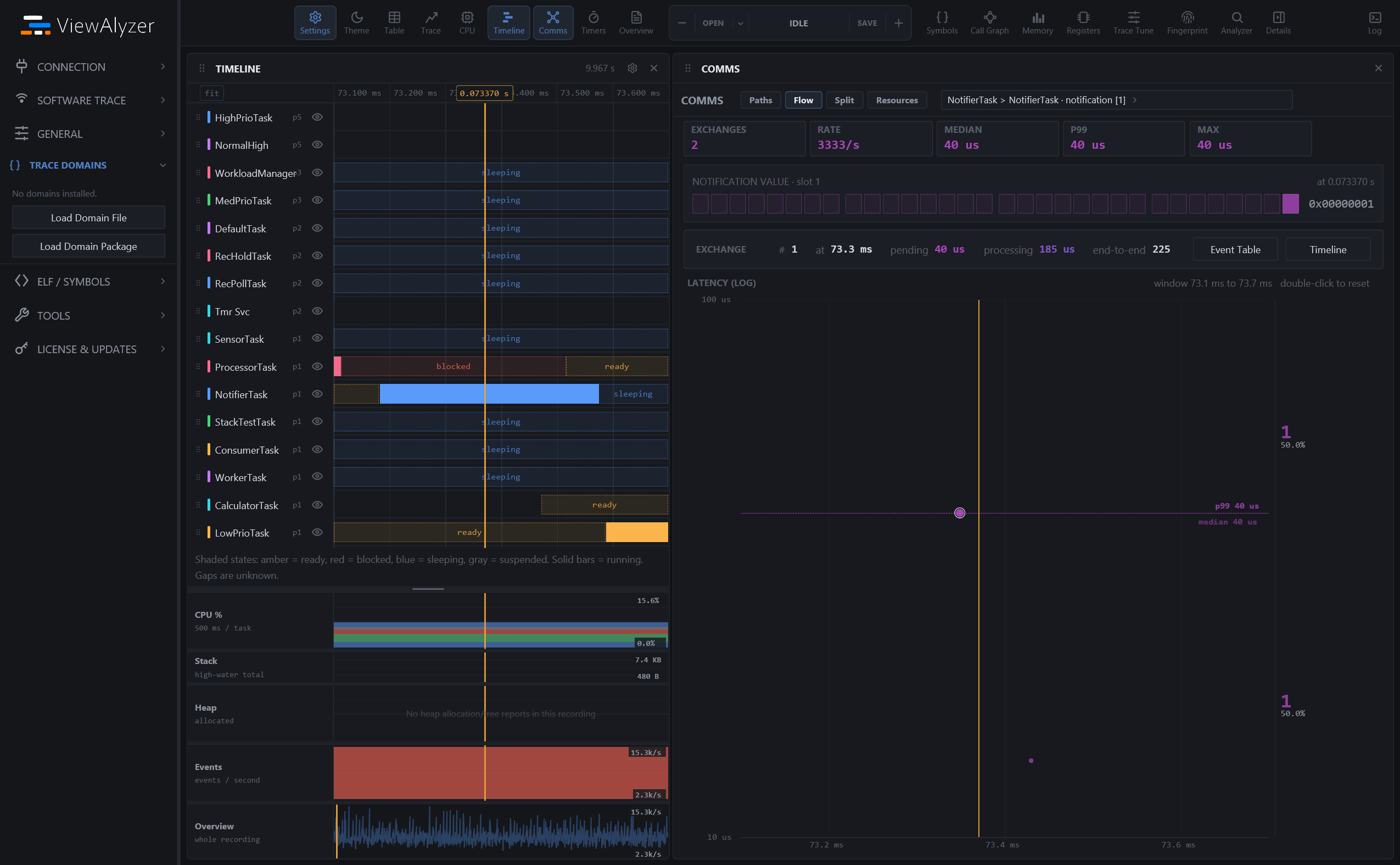Expand the SOFTWARE TRACE section

(88, 100)
